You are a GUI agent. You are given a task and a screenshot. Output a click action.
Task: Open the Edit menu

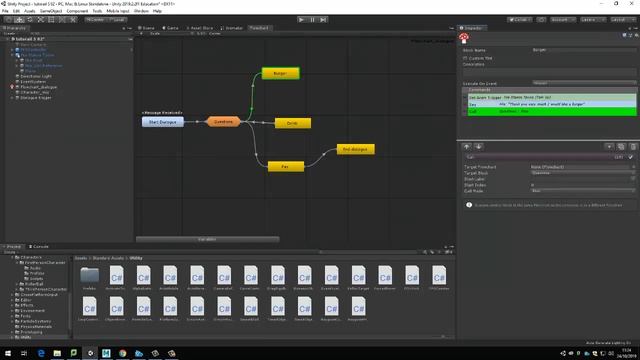16,11
